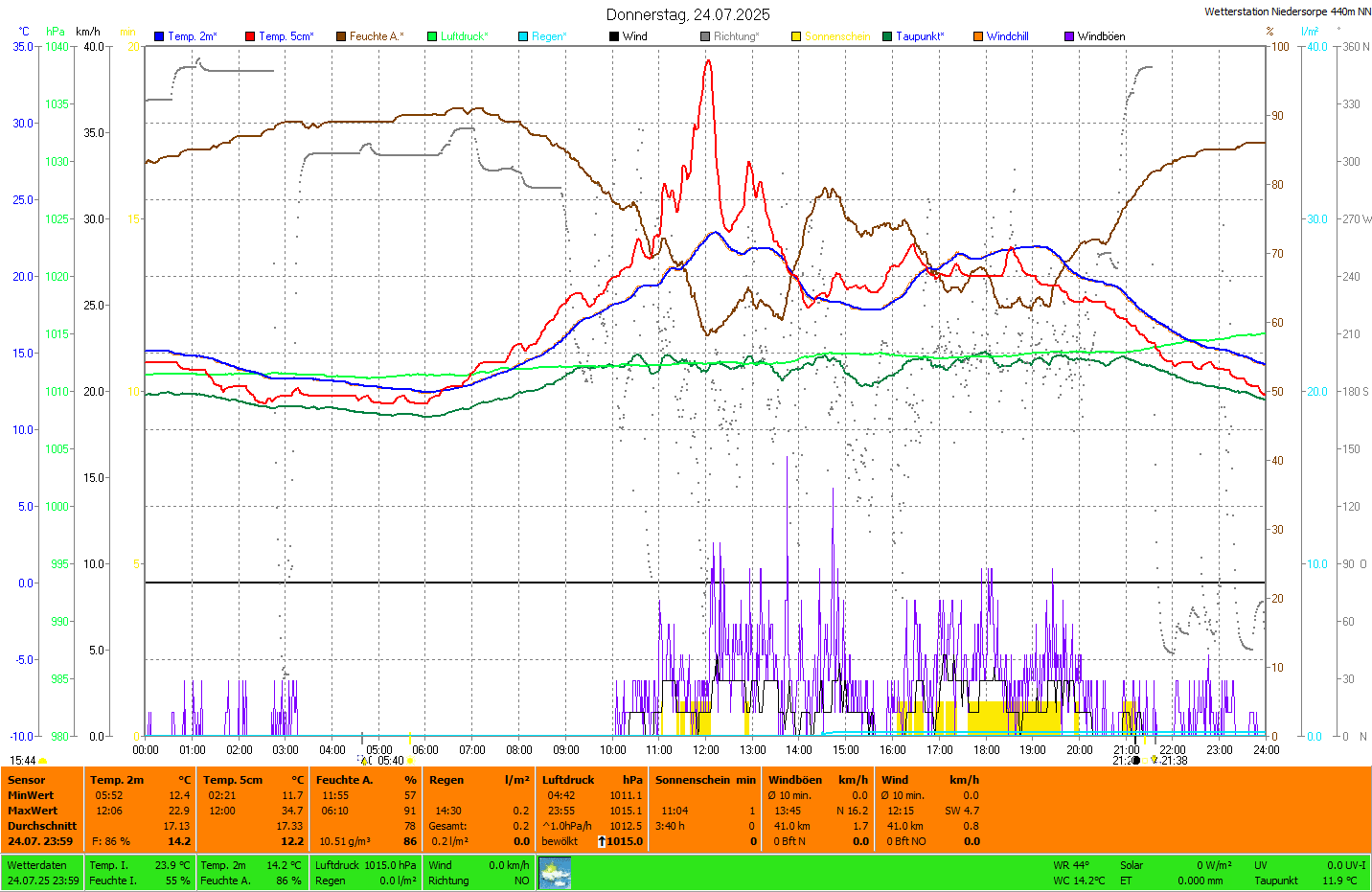The image size is (1372, 892).
Task: Click the cloudy weather condition icon
Action: (555, 873)
